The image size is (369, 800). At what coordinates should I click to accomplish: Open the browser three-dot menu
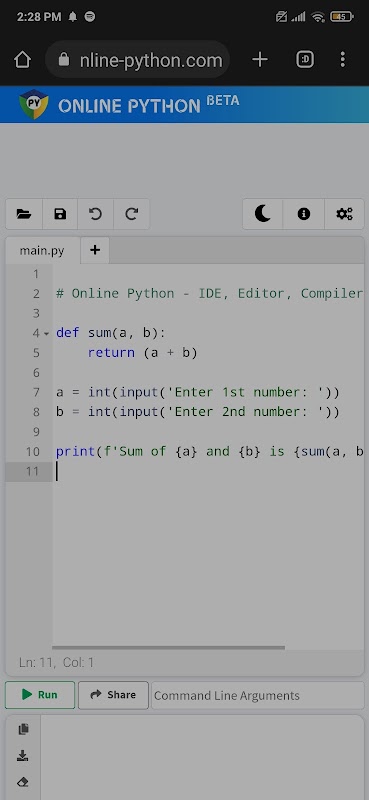click(342, 60)
